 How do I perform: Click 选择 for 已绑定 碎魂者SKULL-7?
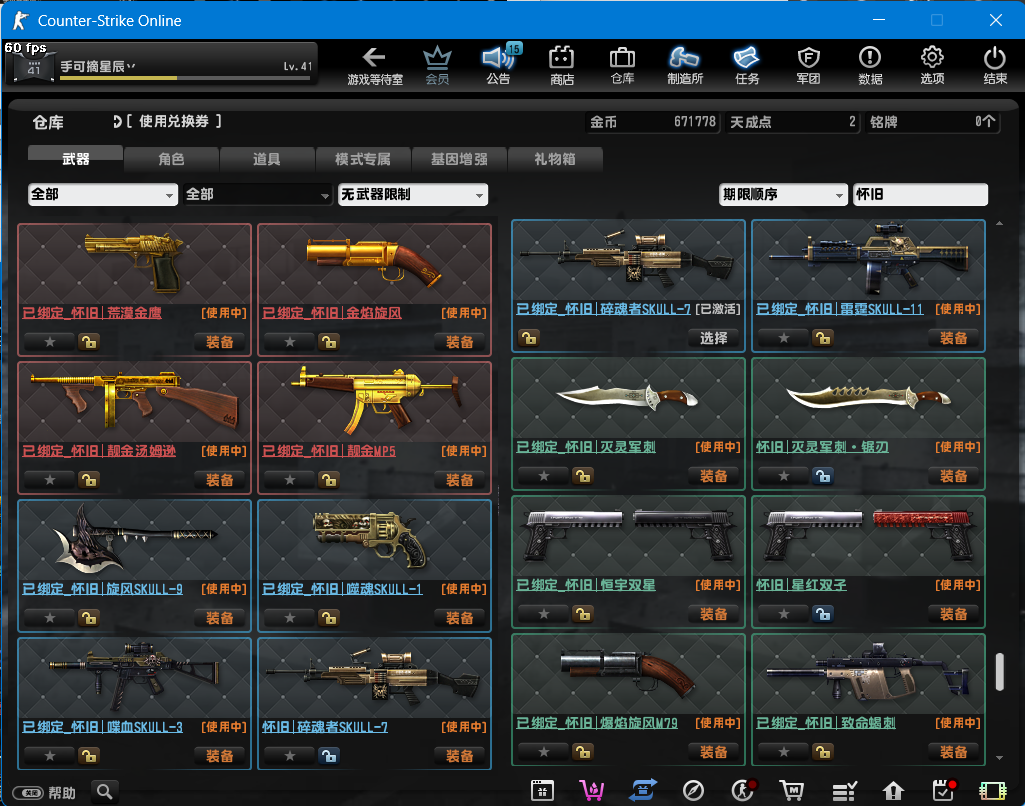point(713,338)
